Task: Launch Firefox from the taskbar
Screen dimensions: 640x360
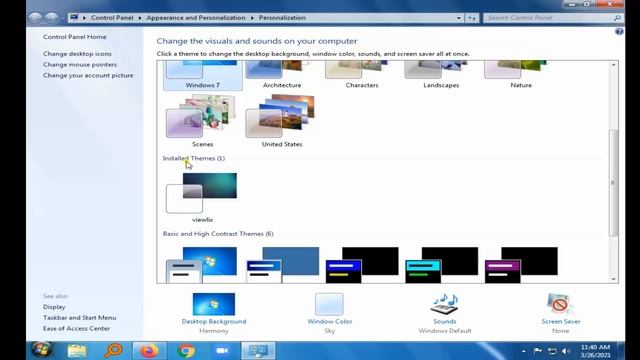Action: coord(149,351)
